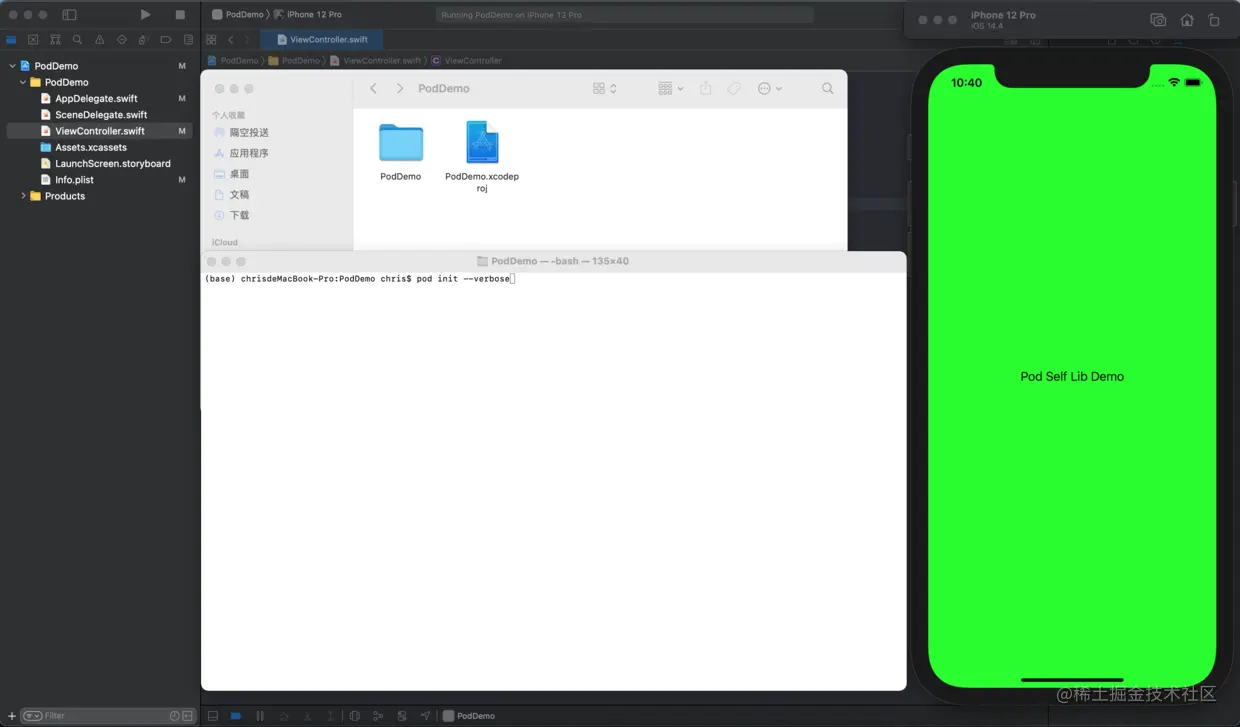Image resolution: width=1240 pixels, height=727 pixels.
Task: Go forward in Finder window
Action: (400, 88)
